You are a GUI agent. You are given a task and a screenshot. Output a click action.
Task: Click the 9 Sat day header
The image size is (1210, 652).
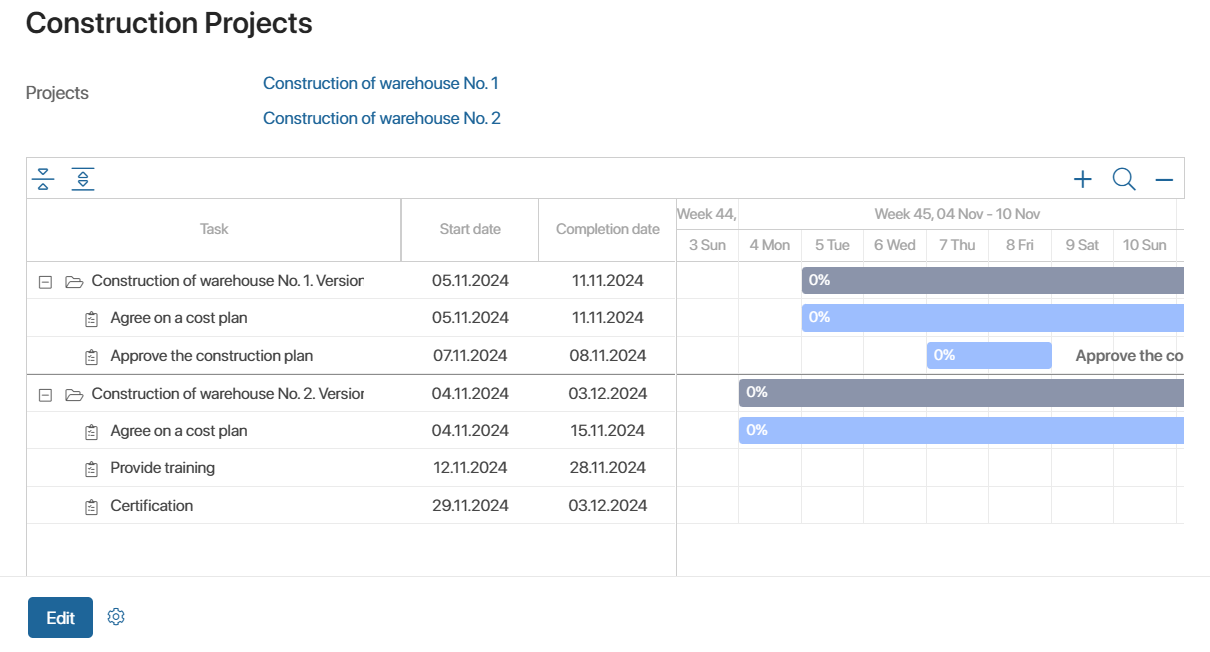pos(1082,245)
